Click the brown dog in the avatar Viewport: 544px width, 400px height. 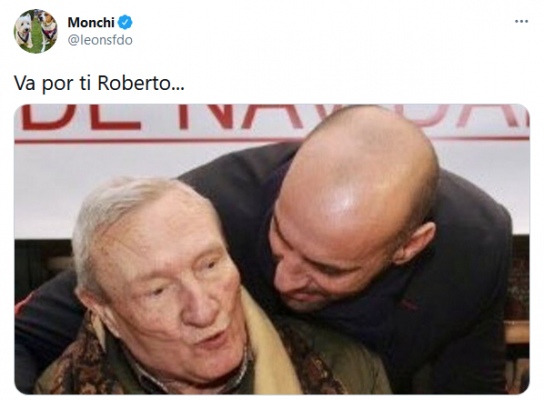[x=47, y=28]
